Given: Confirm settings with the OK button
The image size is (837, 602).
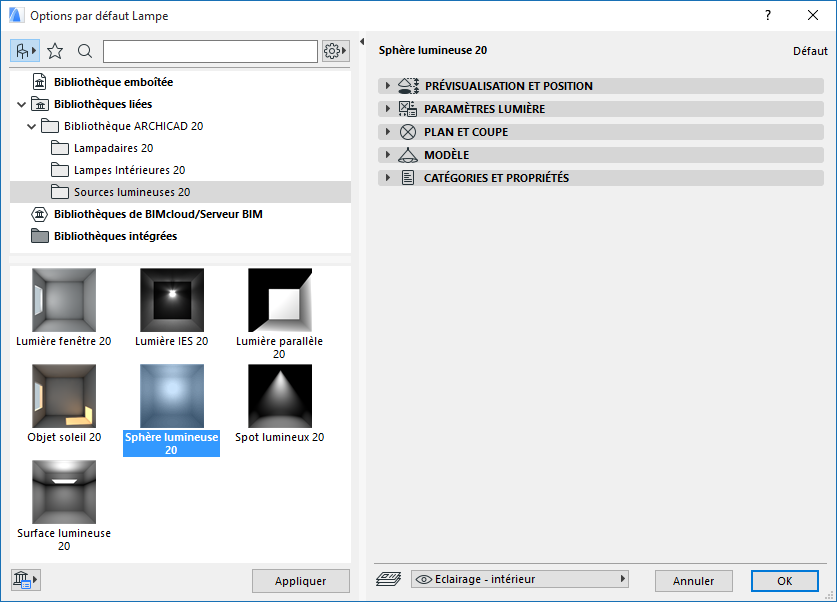Looking at the screenshot, I should [x=785, y=581].
